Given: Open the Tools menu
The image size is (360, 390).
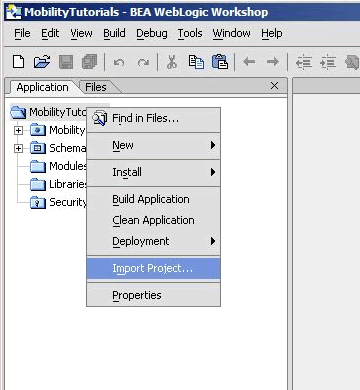Looking at the screenshot, I should click(x=190, y=33).
